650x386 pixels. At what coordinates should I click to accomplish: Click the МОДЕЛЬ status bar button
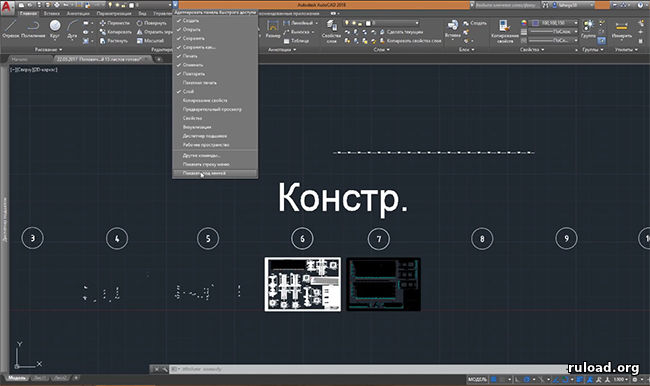tap(478, 379)
